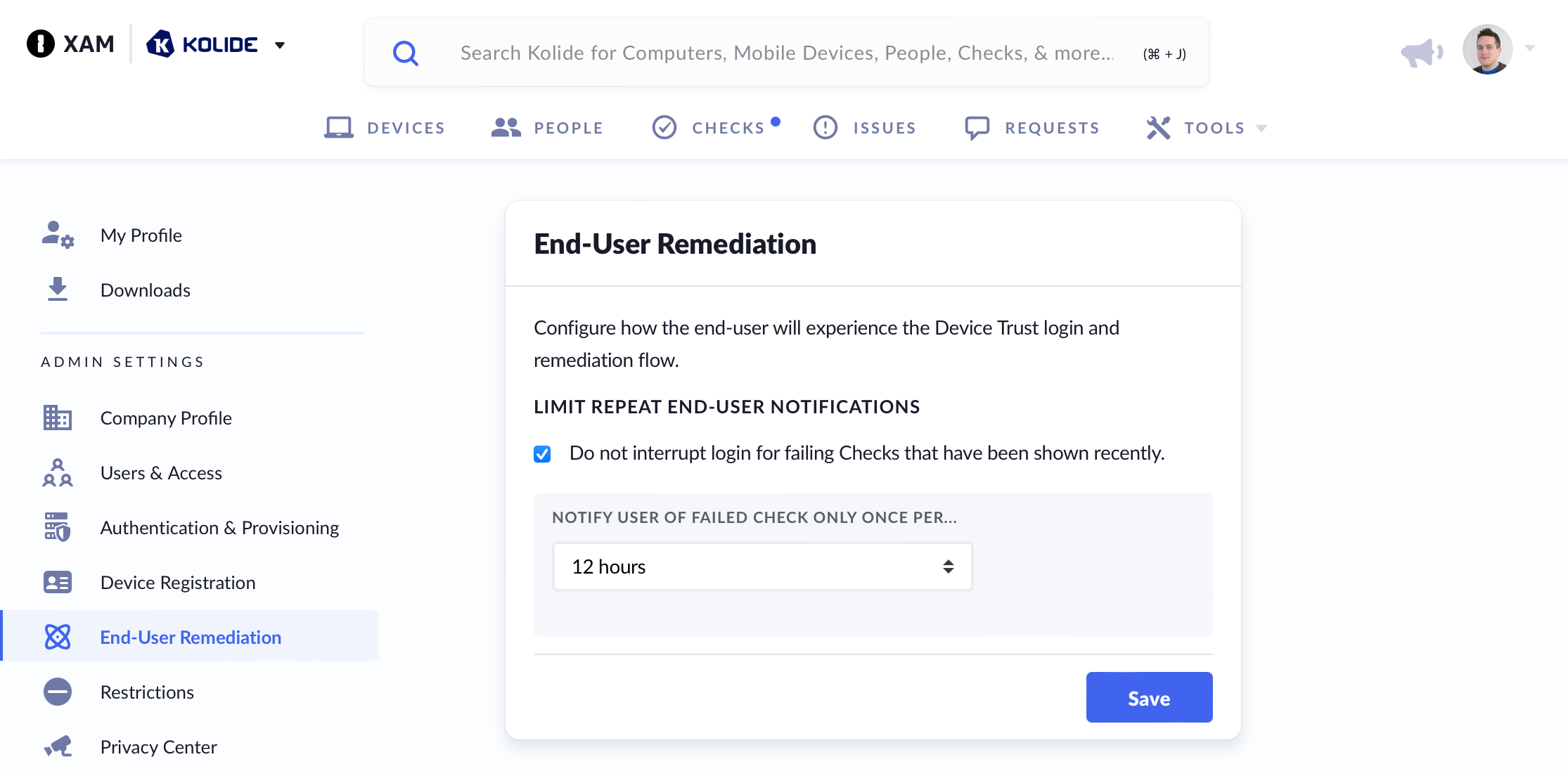Click the megaphone announcements icon
Screen dimensions: 1568x776
(1420, 53)
